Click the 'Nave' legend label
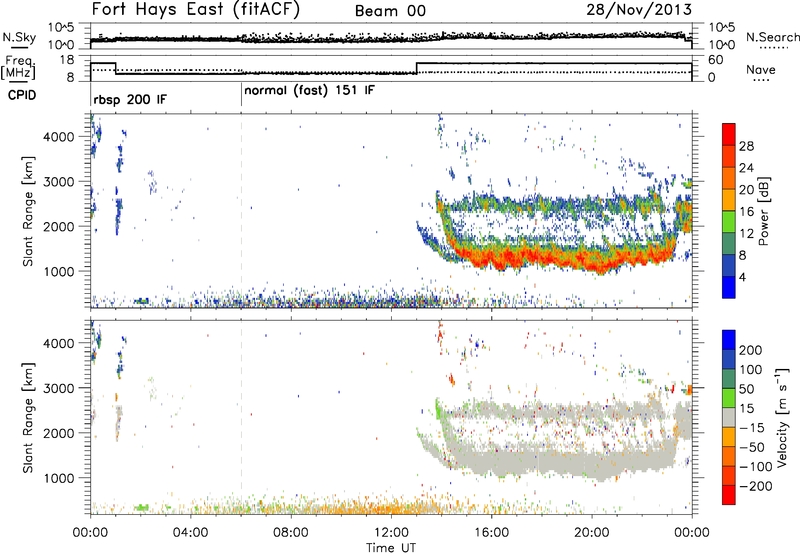The image size is (800, 554). pos(761,69)
